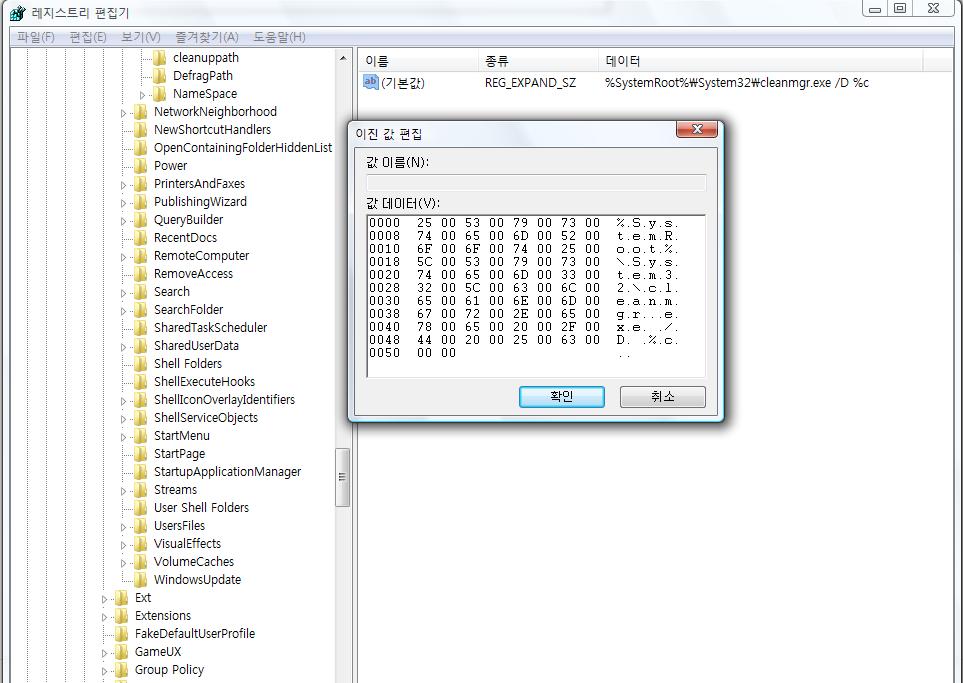
Task: Click the tree scrollbar up arrow
Action: click(x=343, y=58)
